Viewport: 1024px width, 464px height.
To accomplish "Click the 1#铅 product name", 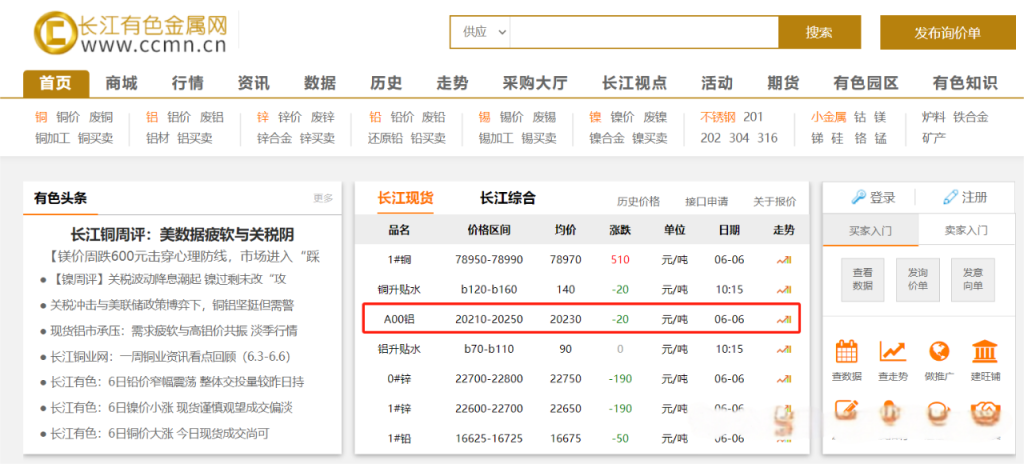I will click(399, 439).
